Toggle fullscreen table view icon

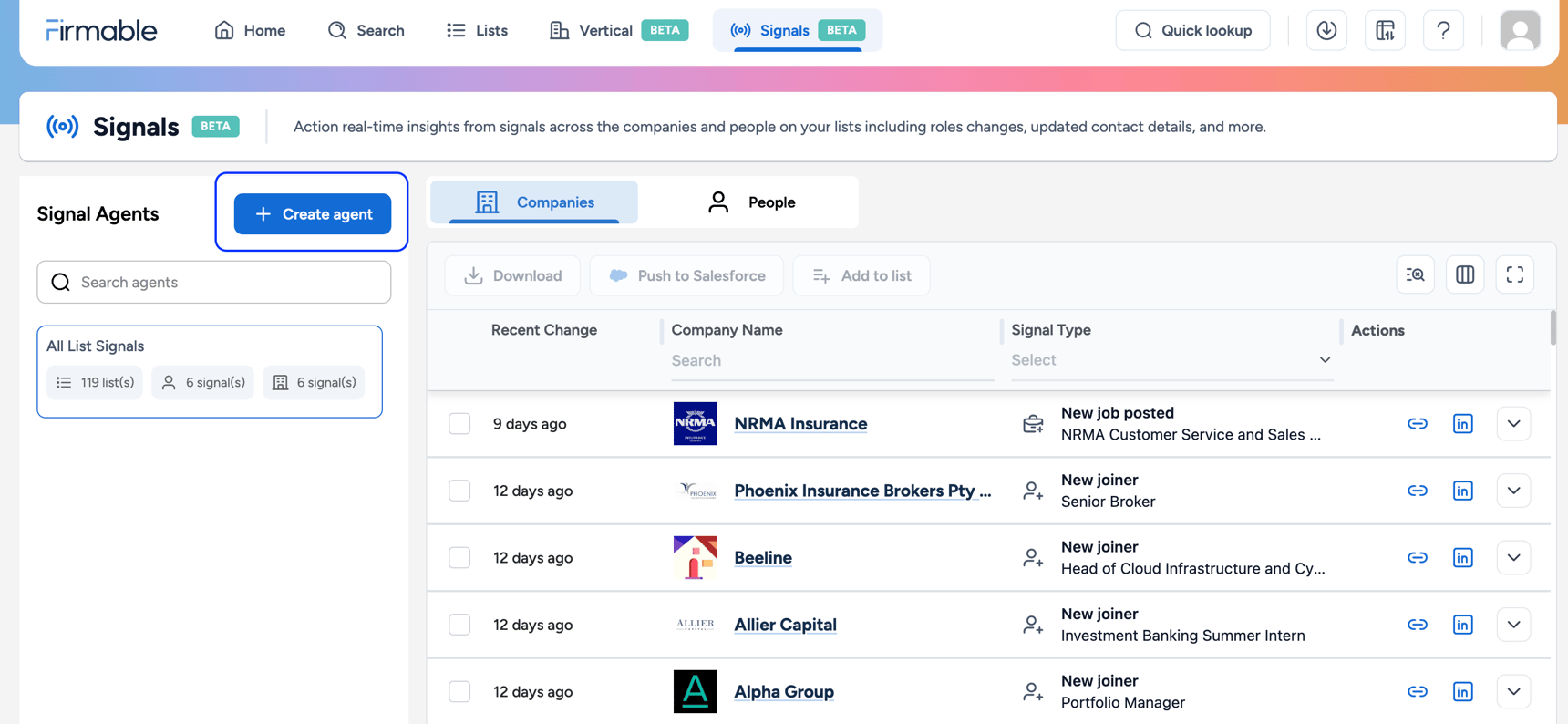coord(1514,274)
